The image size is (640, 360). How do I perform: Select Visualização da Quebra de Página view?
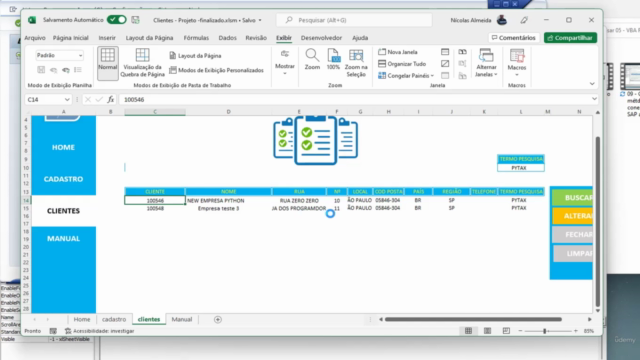point(142,63)
